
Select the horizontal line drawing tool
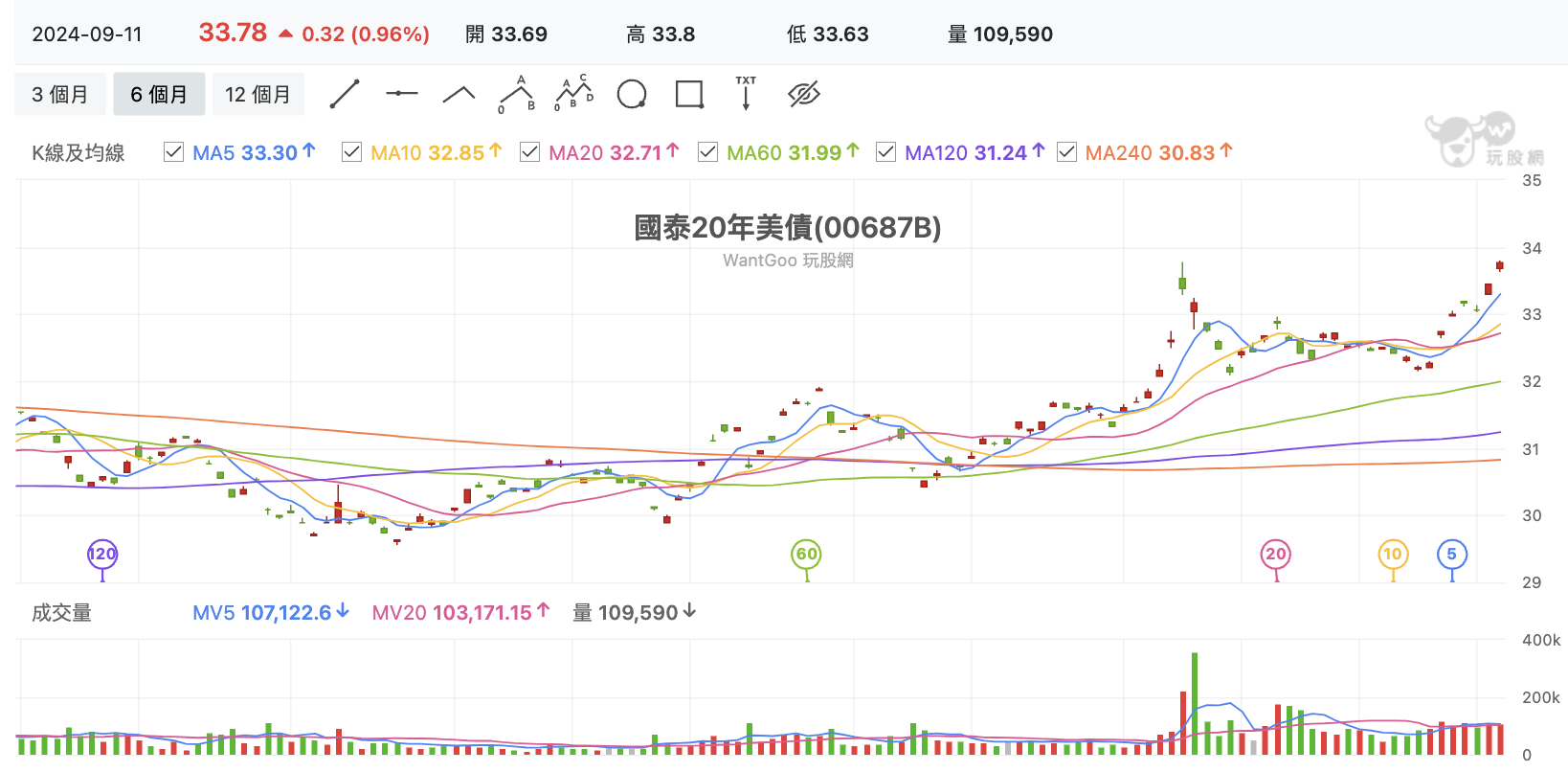point(402,94)
